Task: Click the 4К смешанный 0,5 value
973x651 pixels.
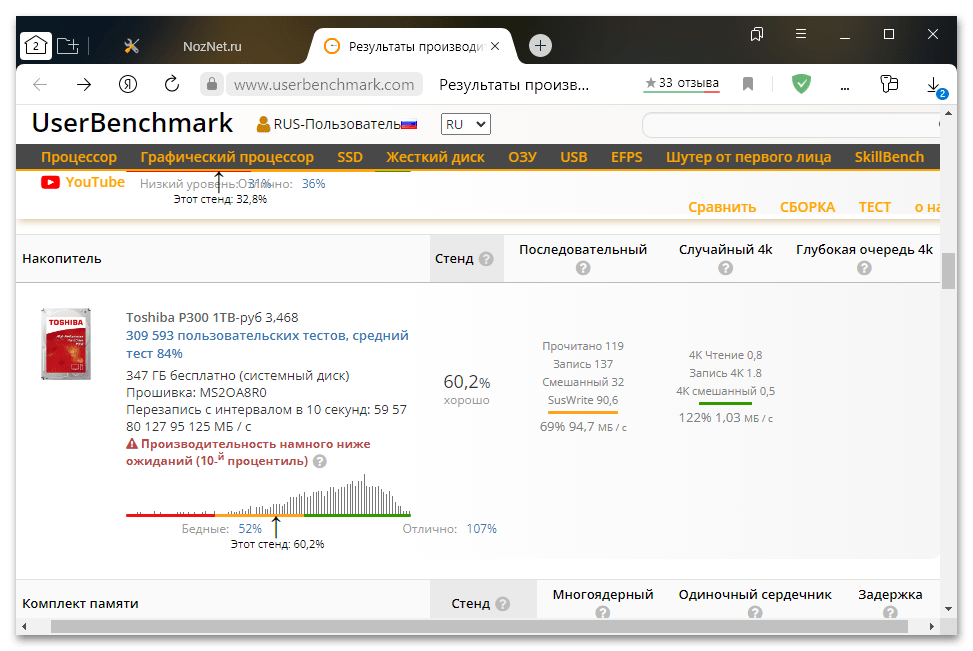Action: pos(725,391)
